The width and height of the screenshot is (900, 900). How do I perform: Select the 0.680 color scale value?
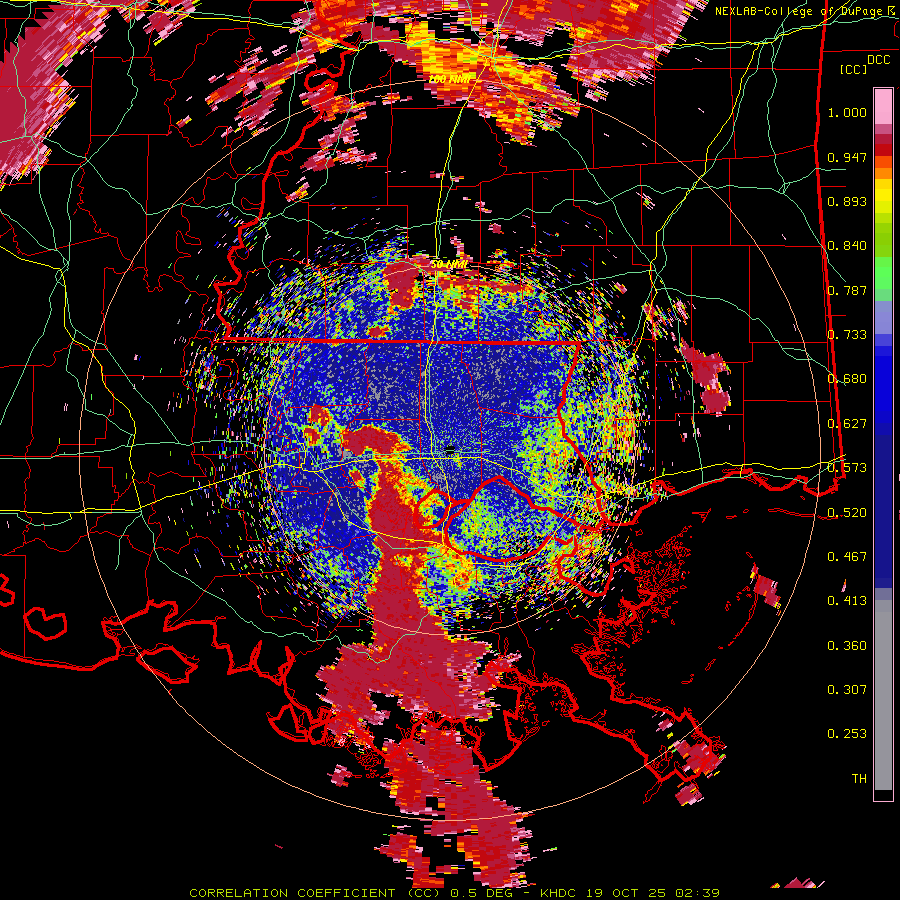click(847, 379)
